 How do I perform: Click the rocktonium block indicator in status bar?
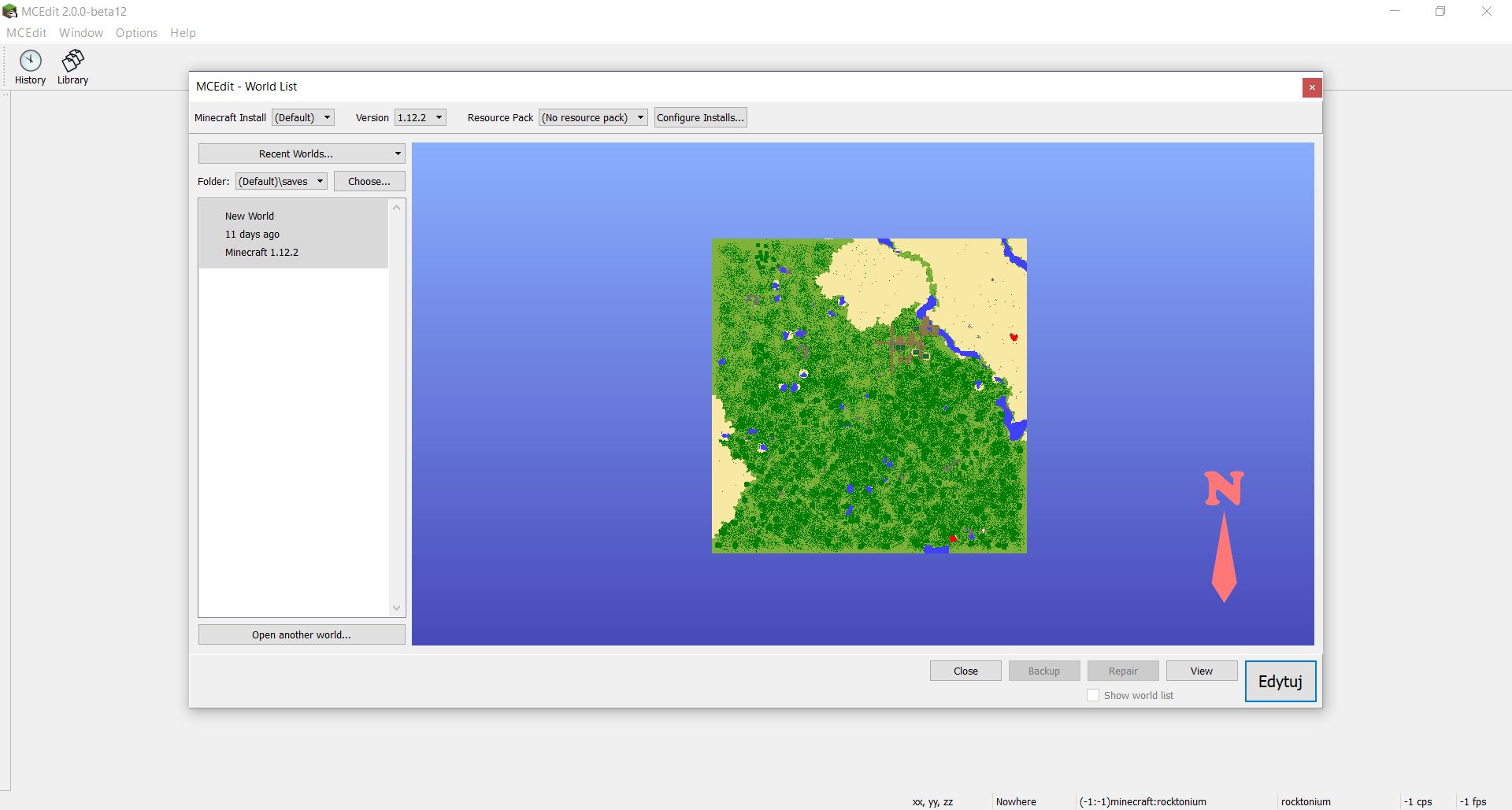(1303, 801)
